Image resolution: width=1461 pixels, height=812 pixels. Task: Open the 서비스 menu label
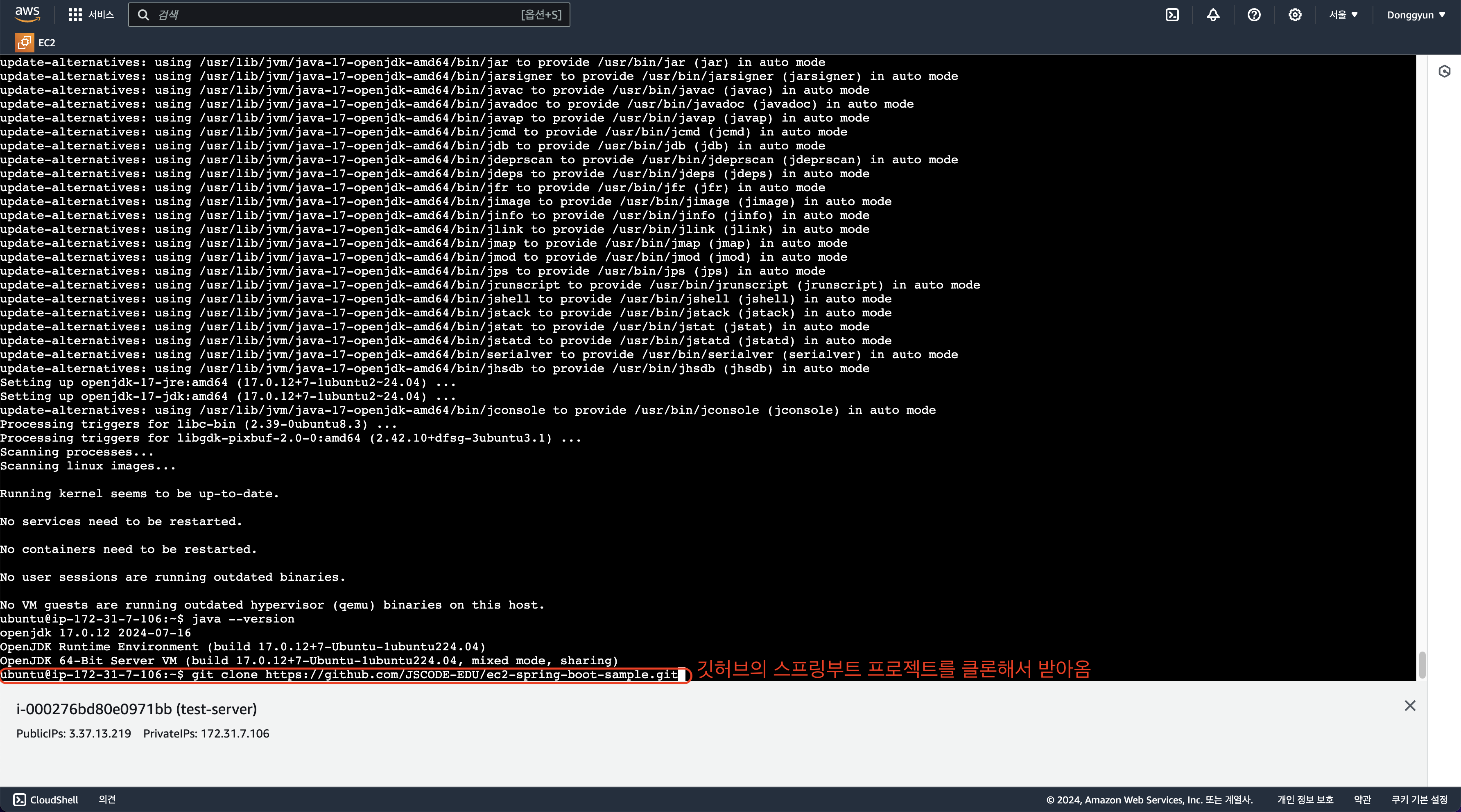point(101,15)
